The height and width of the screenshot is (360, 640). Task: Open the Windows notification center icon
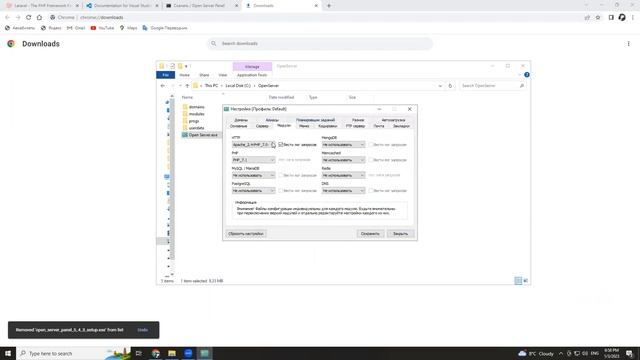click(x=629, y=353)
